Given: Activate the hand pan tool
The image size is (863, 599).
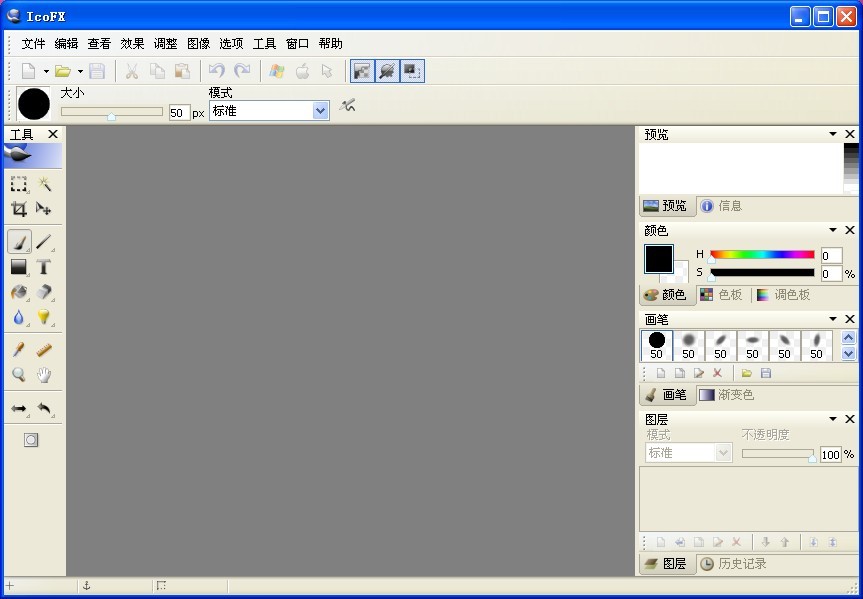Looking at the screenshot, I should click(44, 375).
